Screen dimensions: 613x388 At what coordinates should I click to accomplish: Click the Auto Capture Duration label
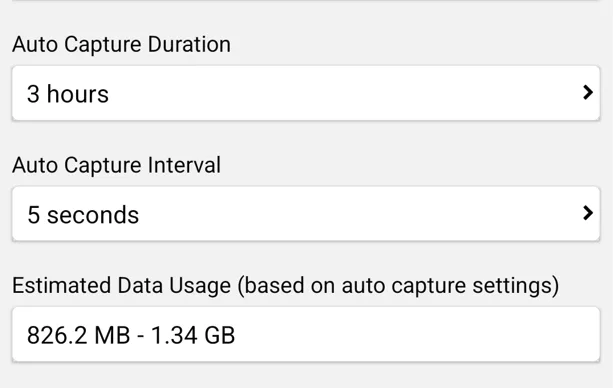121,44
